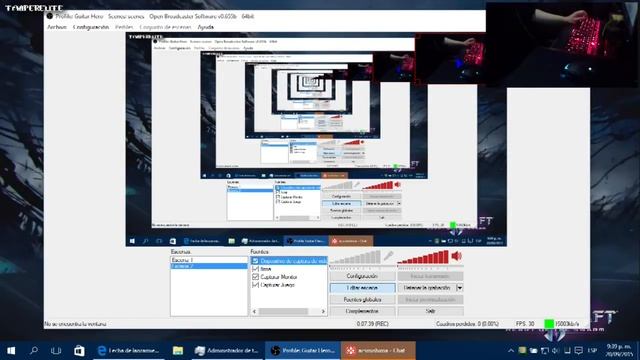This screenshot has height=360, width=640.
Task: Click the Fuentes globales button
Action: click(x=362, y=300)
